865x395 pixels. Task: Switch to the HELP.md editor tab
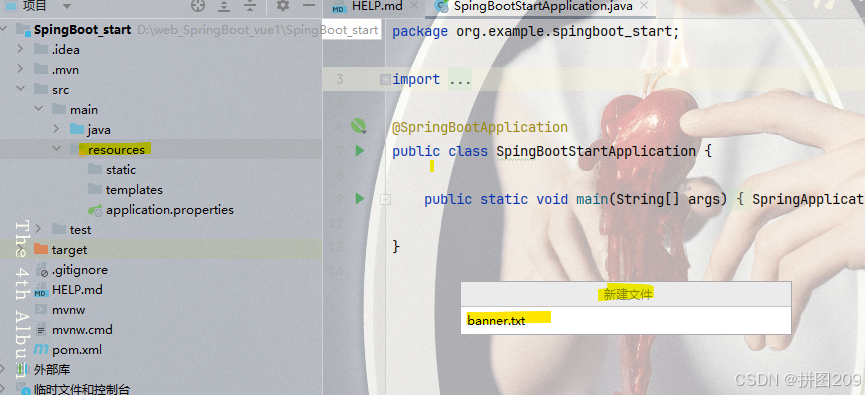pyautogui.click(x=377, y=6)
